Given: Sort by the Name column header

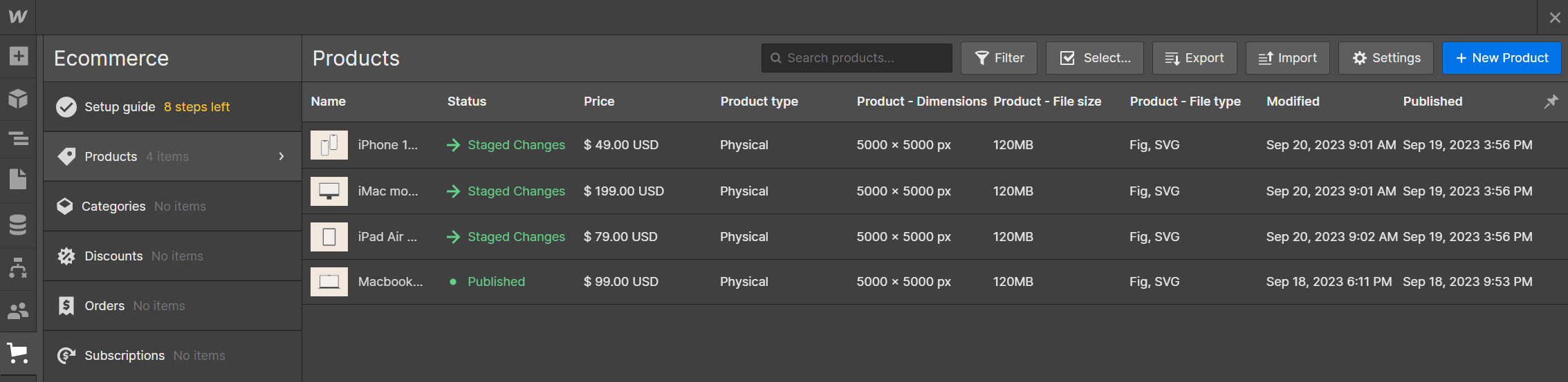Looking at the screenshot, I should click(328, 102).
